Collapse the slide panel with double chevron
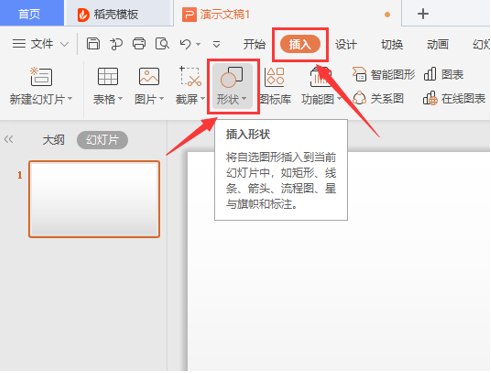This screenshot has height=374, width=491. click(x=9, y=139)
